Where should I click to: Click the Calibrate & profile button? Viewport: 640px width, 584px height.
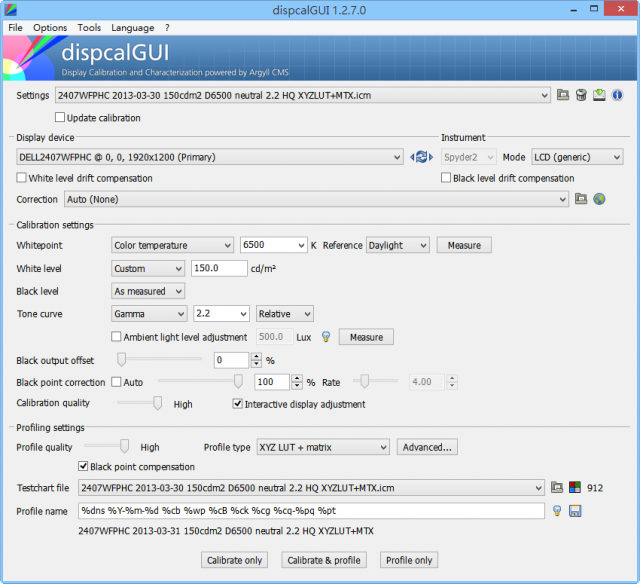click(x=324, y=560)
